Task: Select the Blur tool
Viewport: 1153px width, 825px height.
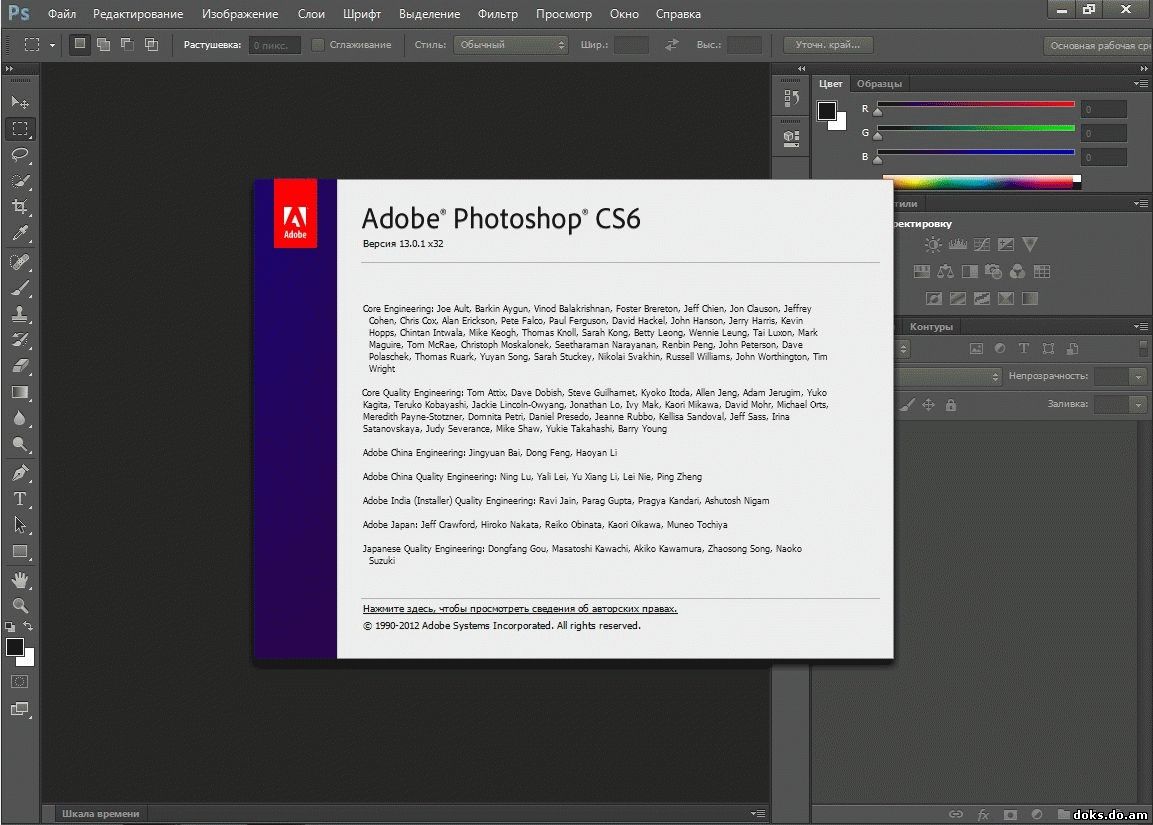Action: [x=20, y=418]
